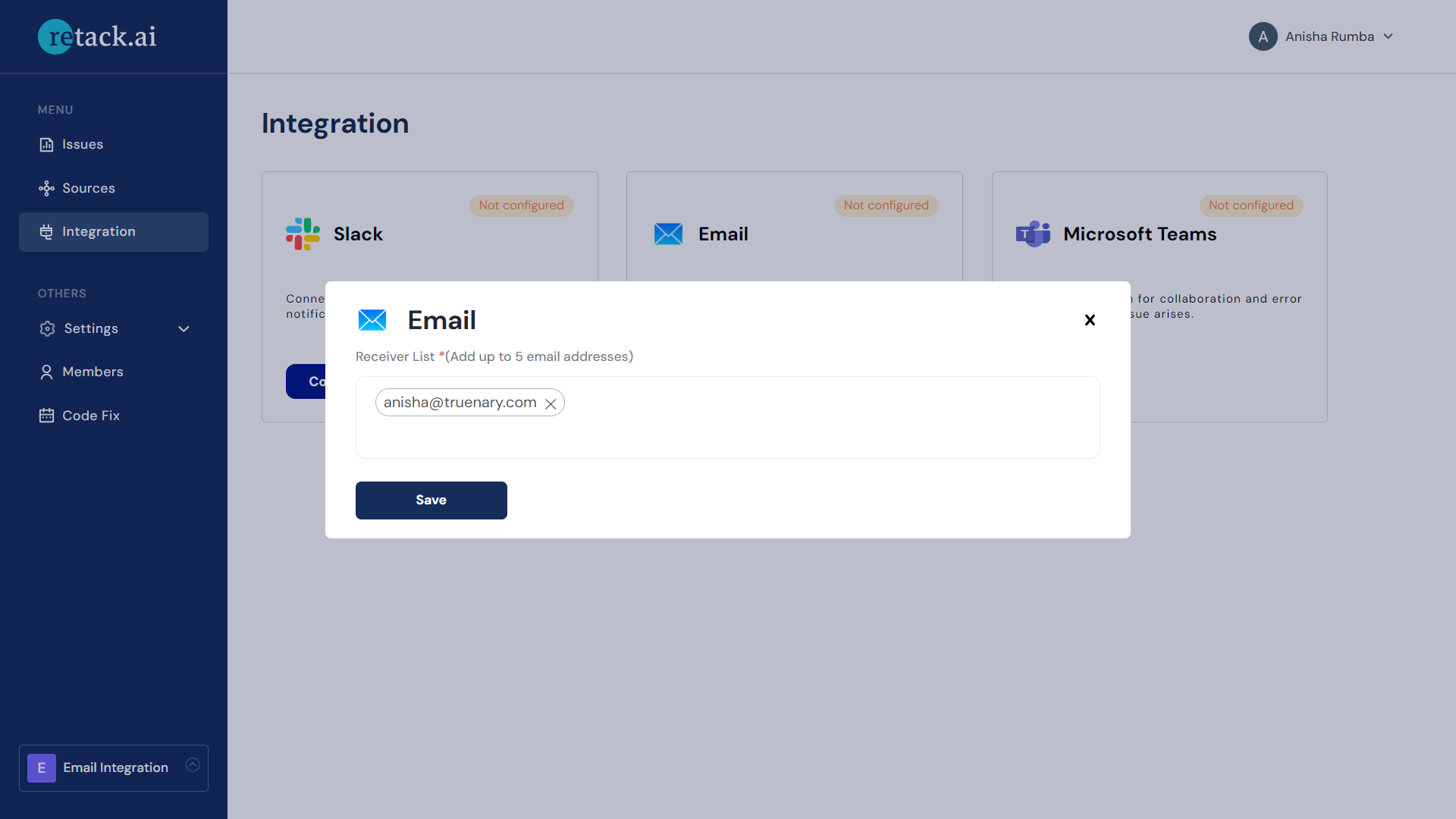Remove anisha@truenary.com email tag
The width and height of the screenshot is (1456, 819).
(x=550, y=403)
